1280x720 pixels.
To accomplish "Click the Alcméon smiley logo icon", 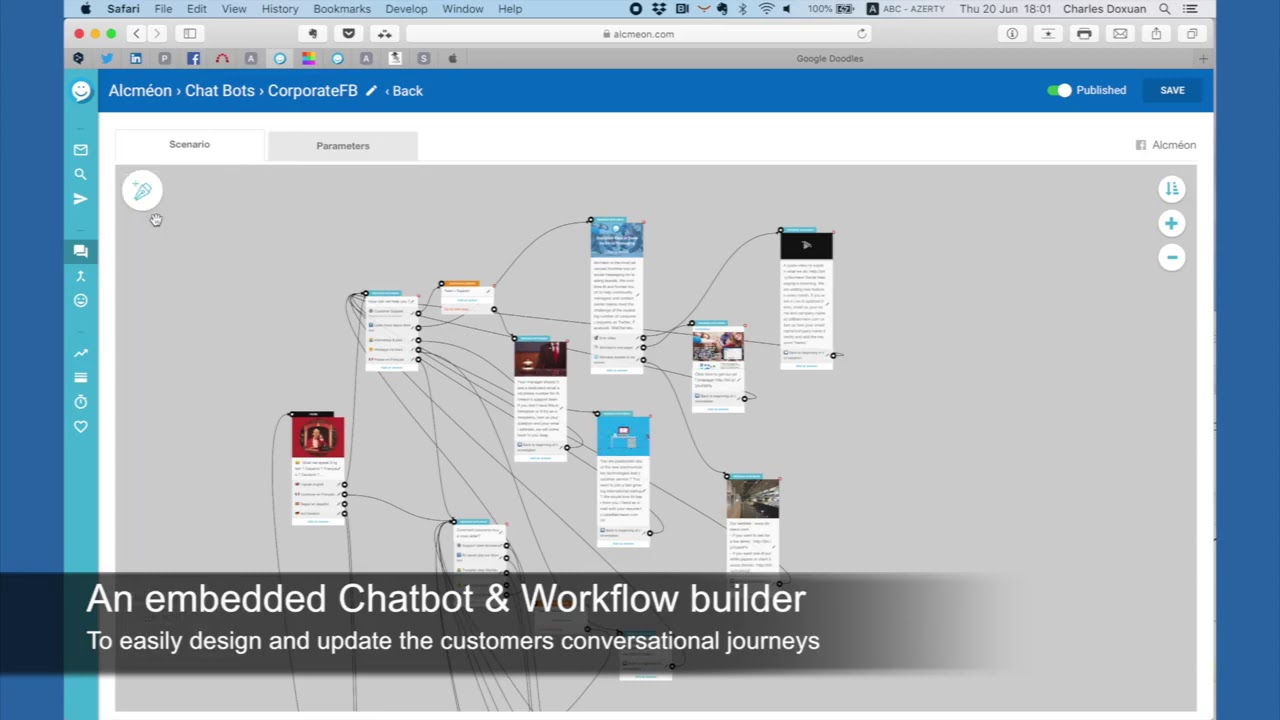I will (81, 91).
